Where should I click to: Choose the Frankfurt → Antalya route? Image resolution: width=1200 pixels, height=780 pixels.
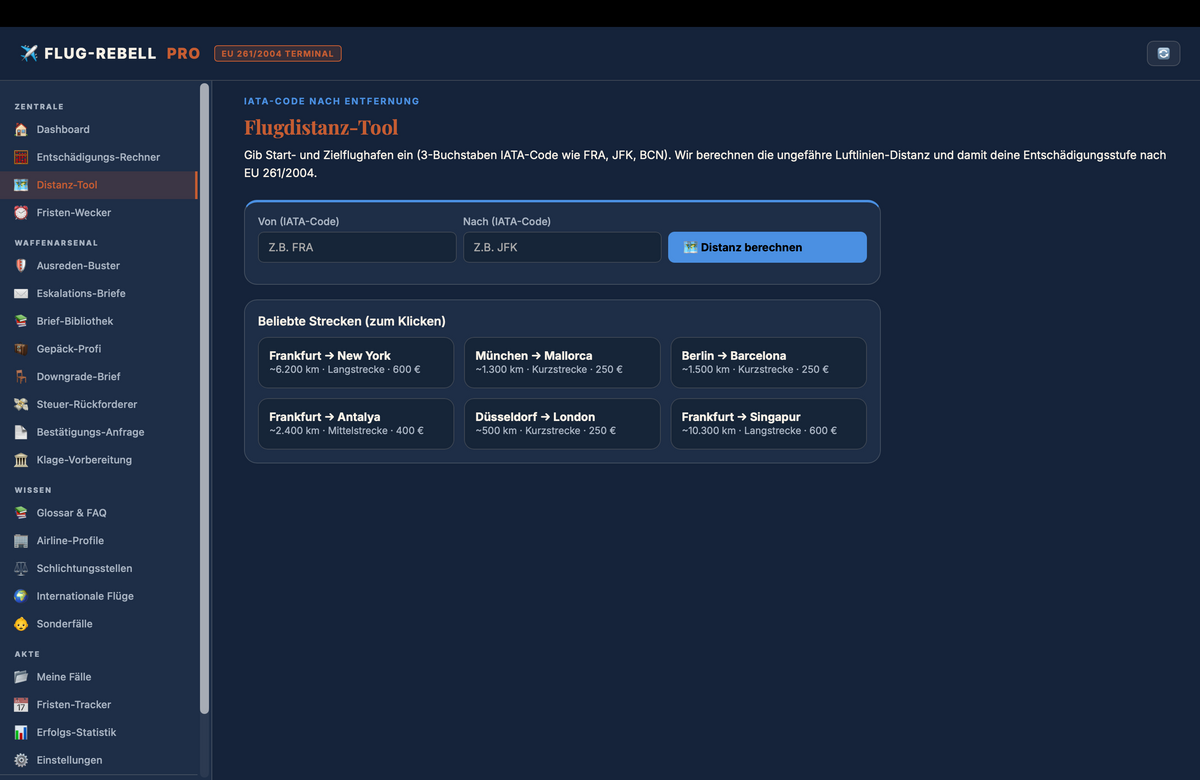(355, 424)
